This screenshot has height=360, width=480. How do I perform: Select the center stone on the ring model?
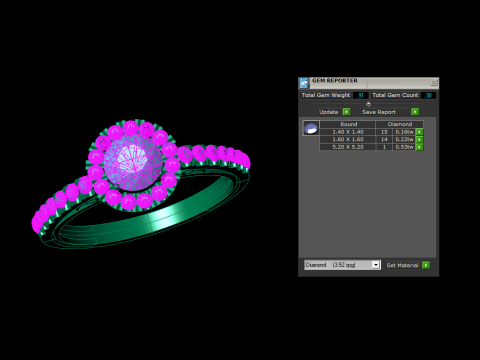click(x=133, y=162)
